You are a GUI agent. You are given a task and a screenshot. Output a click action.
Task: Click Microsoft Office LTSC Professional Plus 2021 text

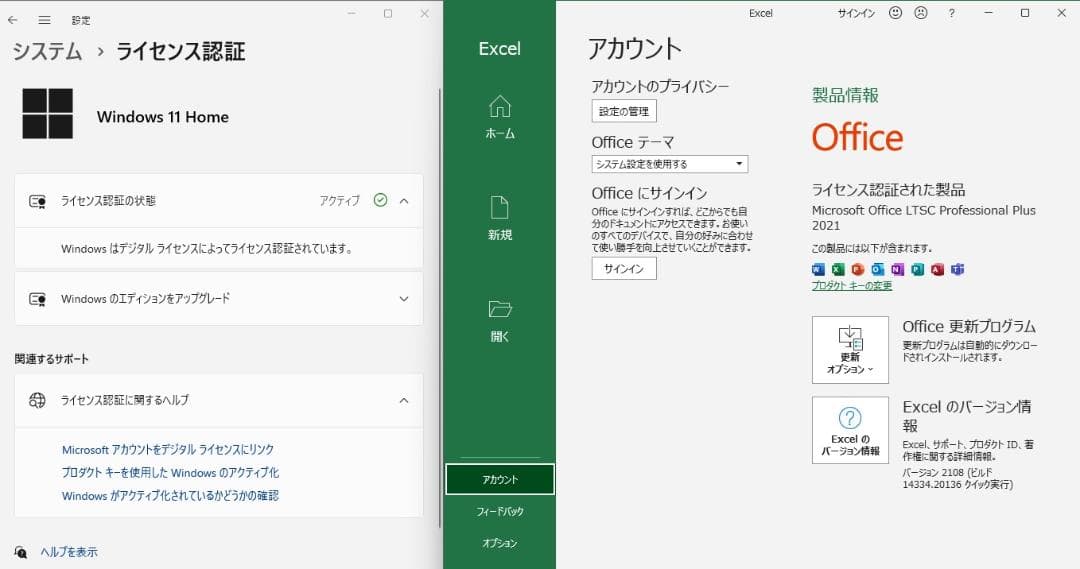tap(924, 218)
